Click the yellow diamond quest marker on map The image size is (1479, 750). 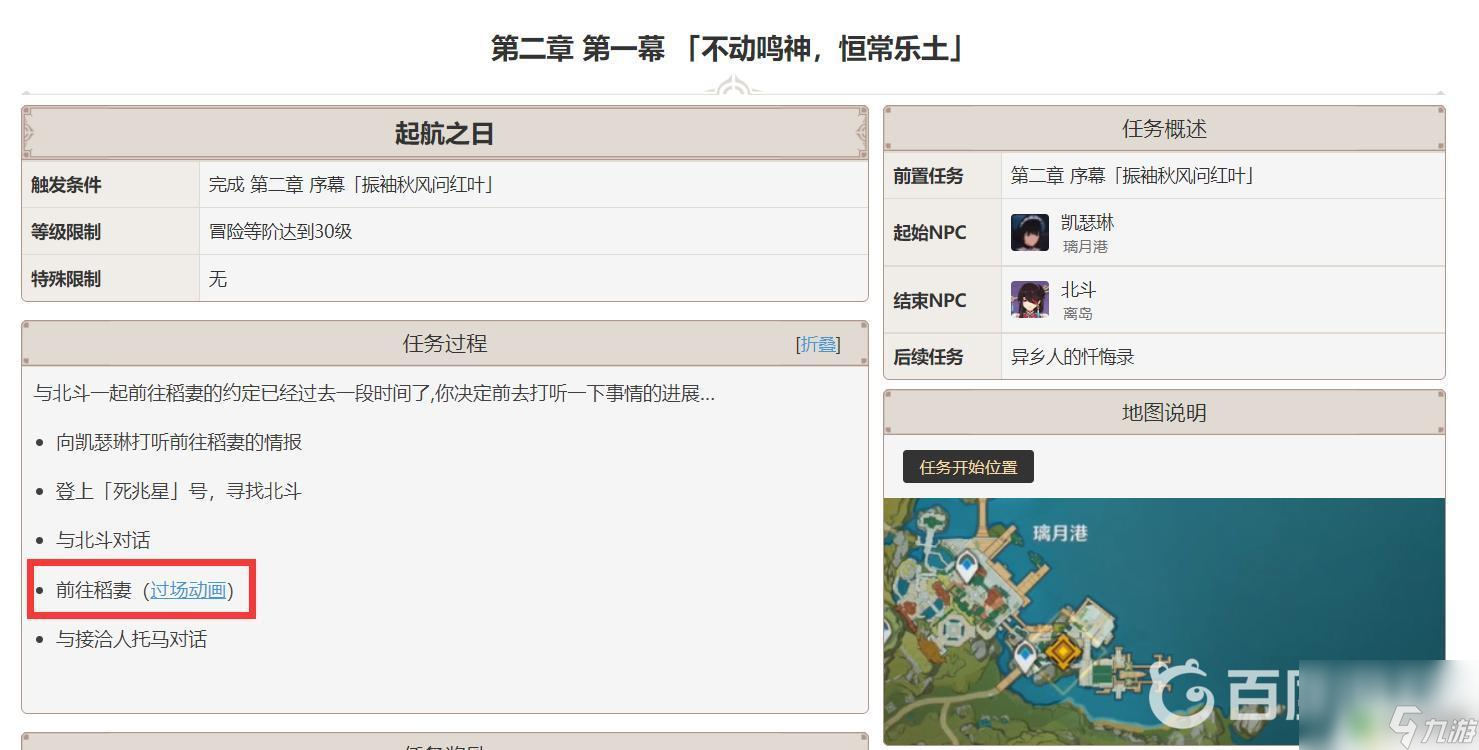click(1061, 652)
